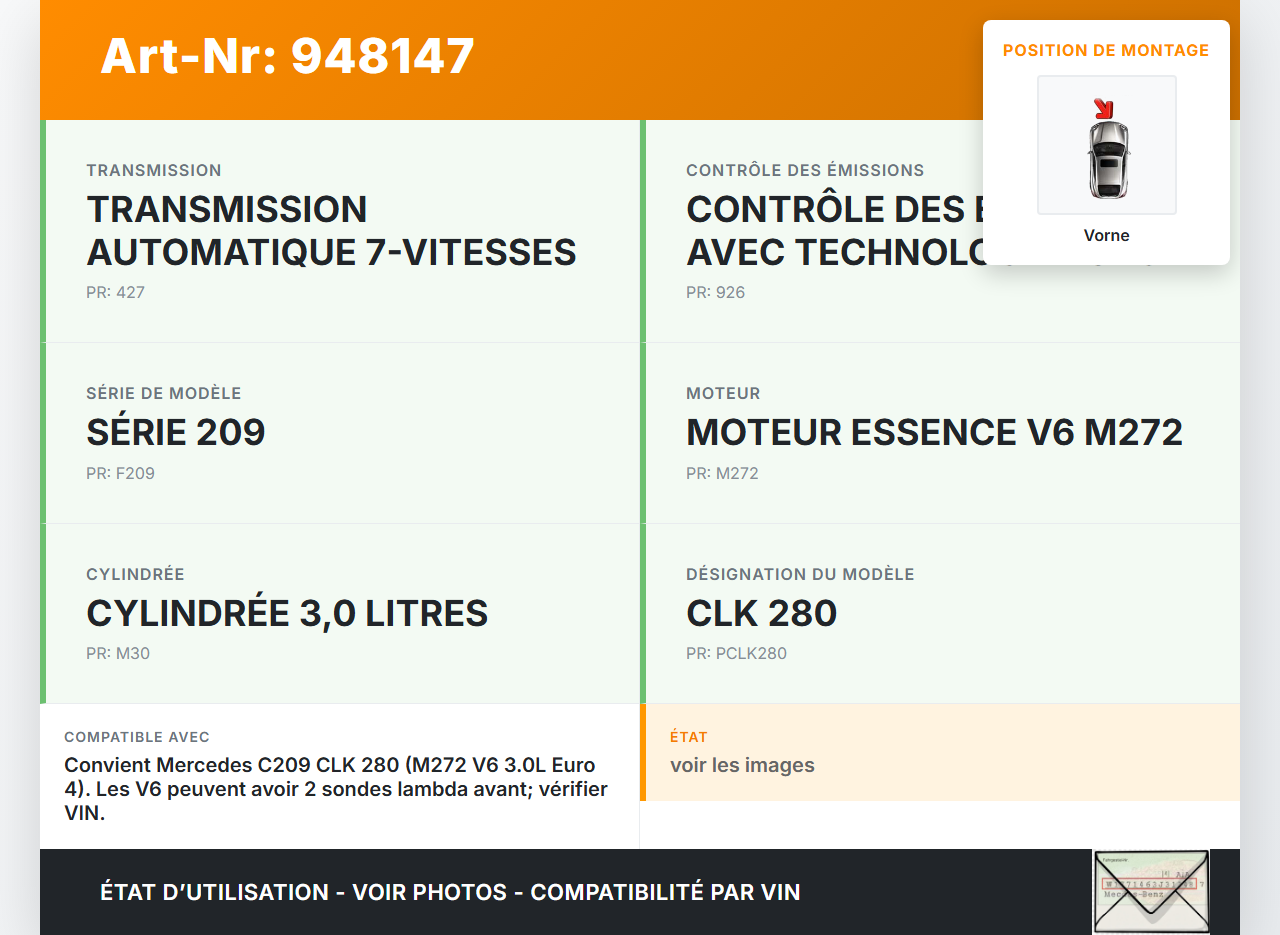This screenshot has height=935, width=1280.
Task: Click the PR: 926 code
Action: [x=715, y=293]
